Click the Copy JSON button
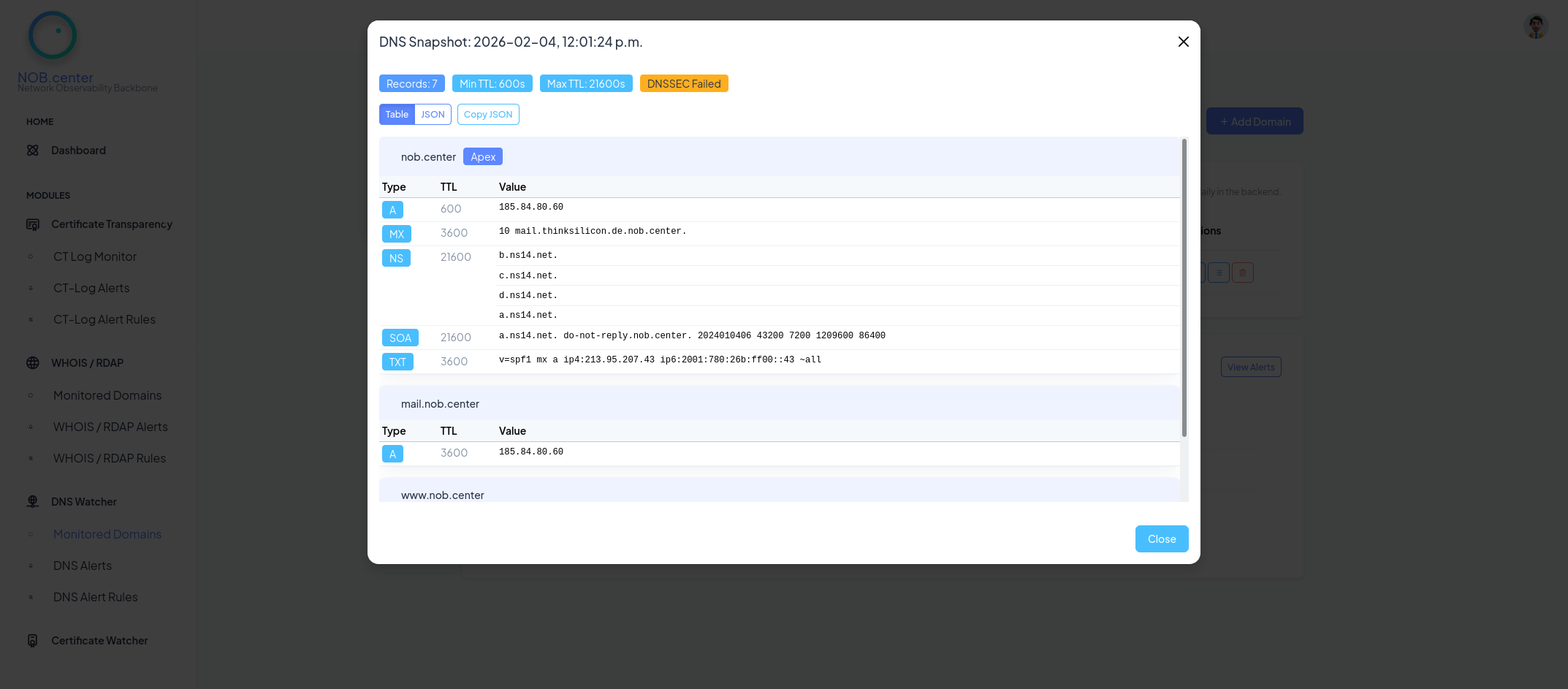The height and width of the screenshot is (689, 1568). [488, 114]
